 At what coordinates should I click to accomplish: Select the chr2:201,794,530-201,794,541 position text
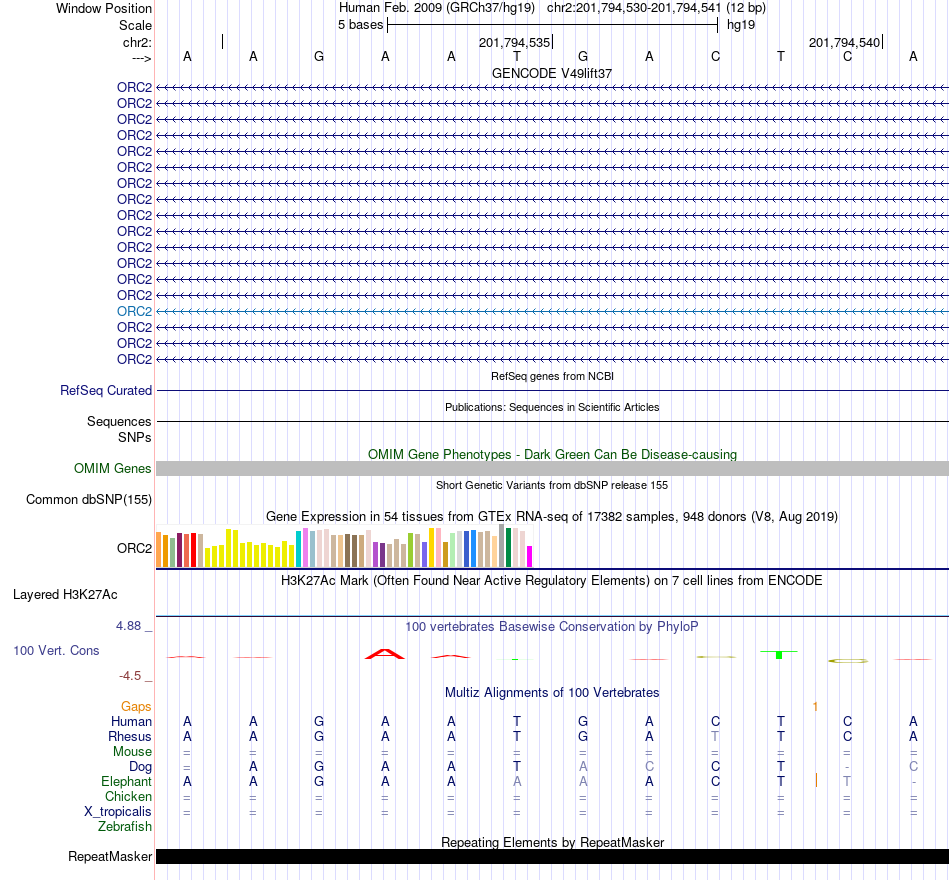(x=634, y=8)
